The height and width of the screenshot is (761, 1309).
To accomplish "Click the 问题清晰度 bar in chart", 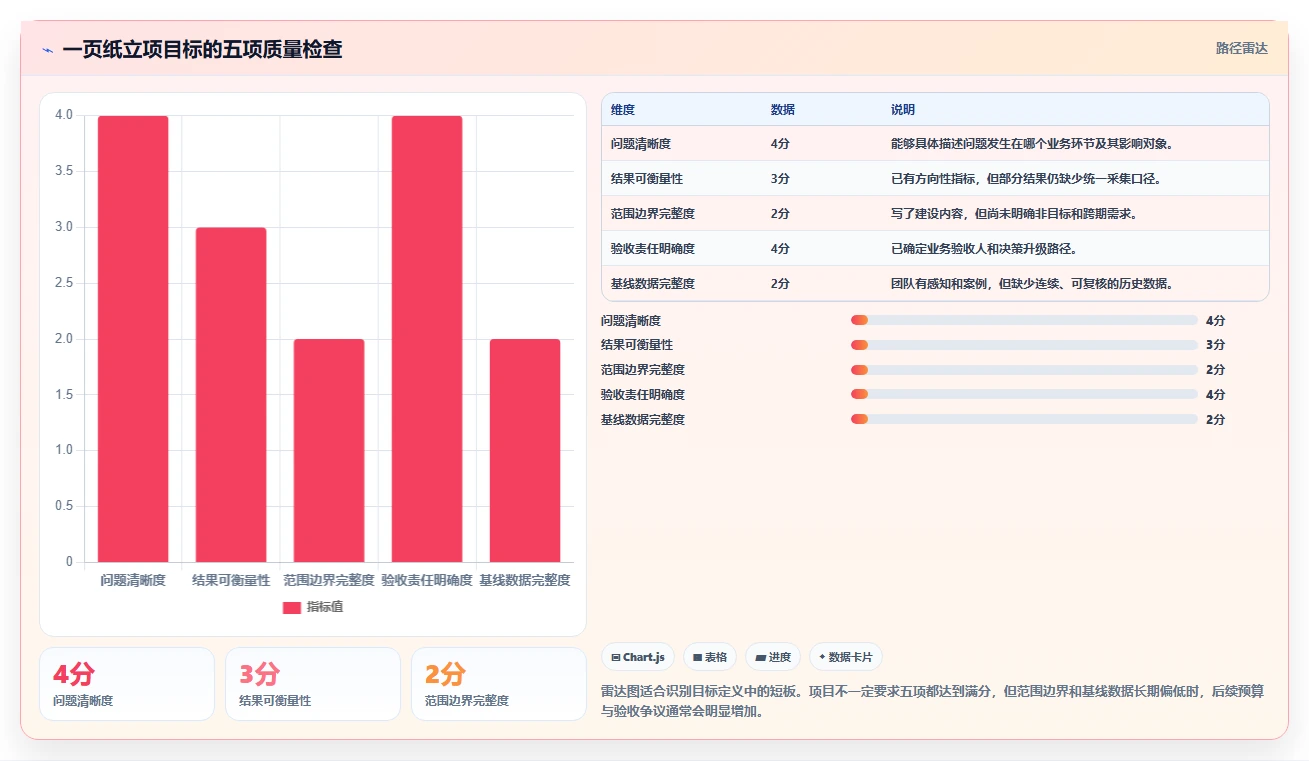I will (x=133, y=339).
